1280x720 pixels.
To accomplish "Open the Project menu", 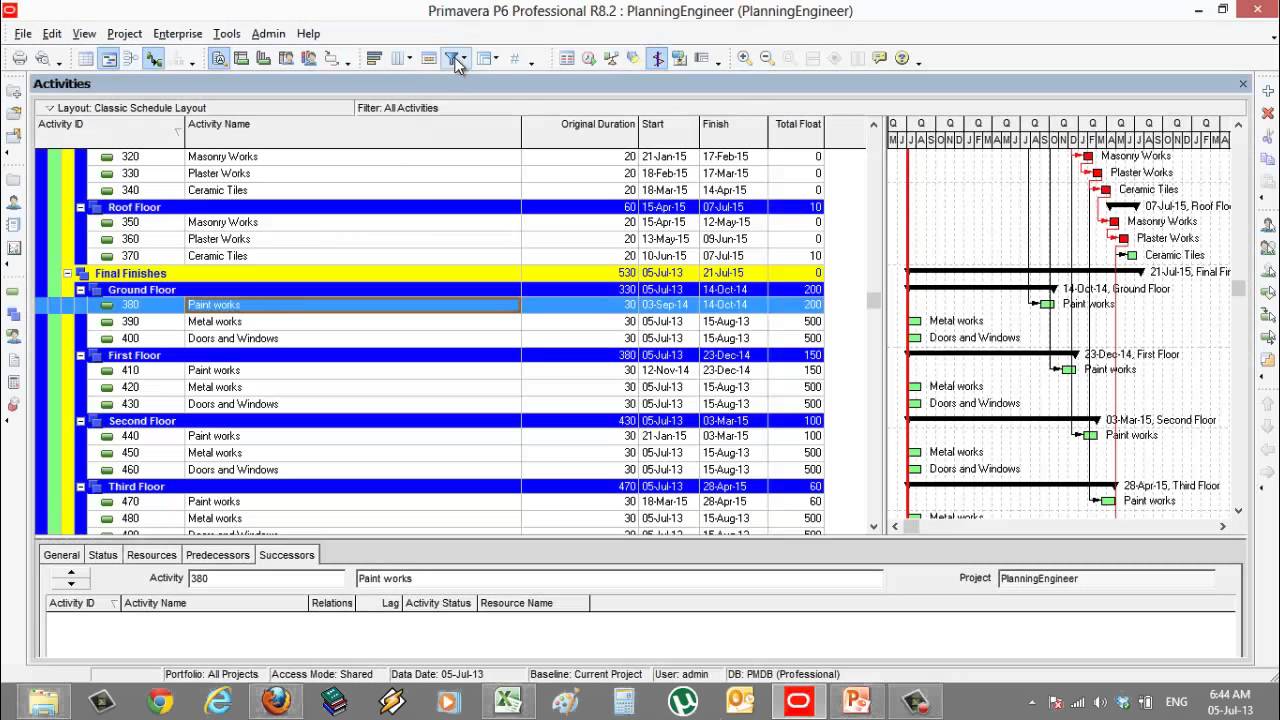I will point(125,34).
